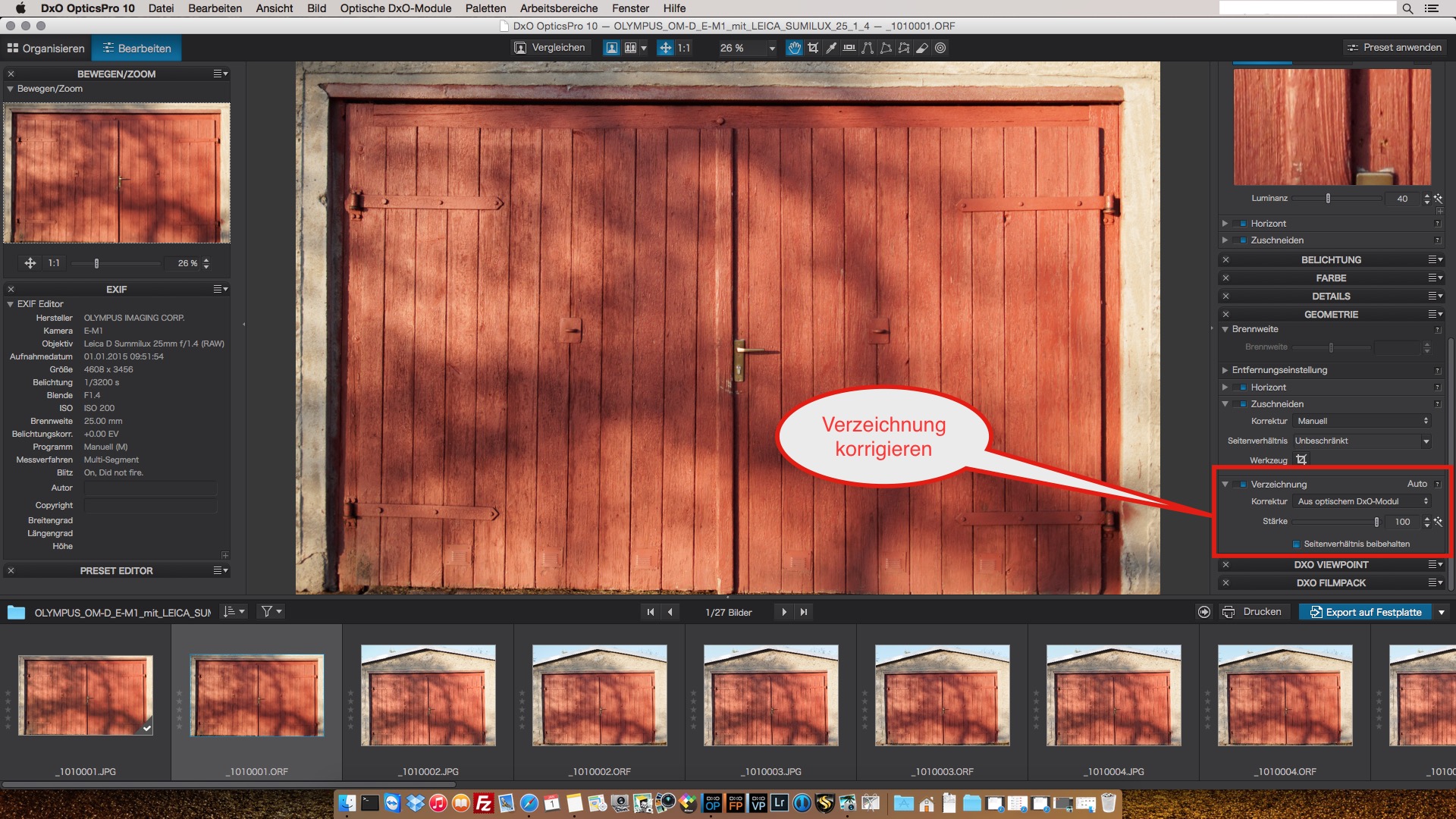1456x819 pixels.
Task: Open Export auf Festplatte dropdown arrow
Action: point(1441,612)
